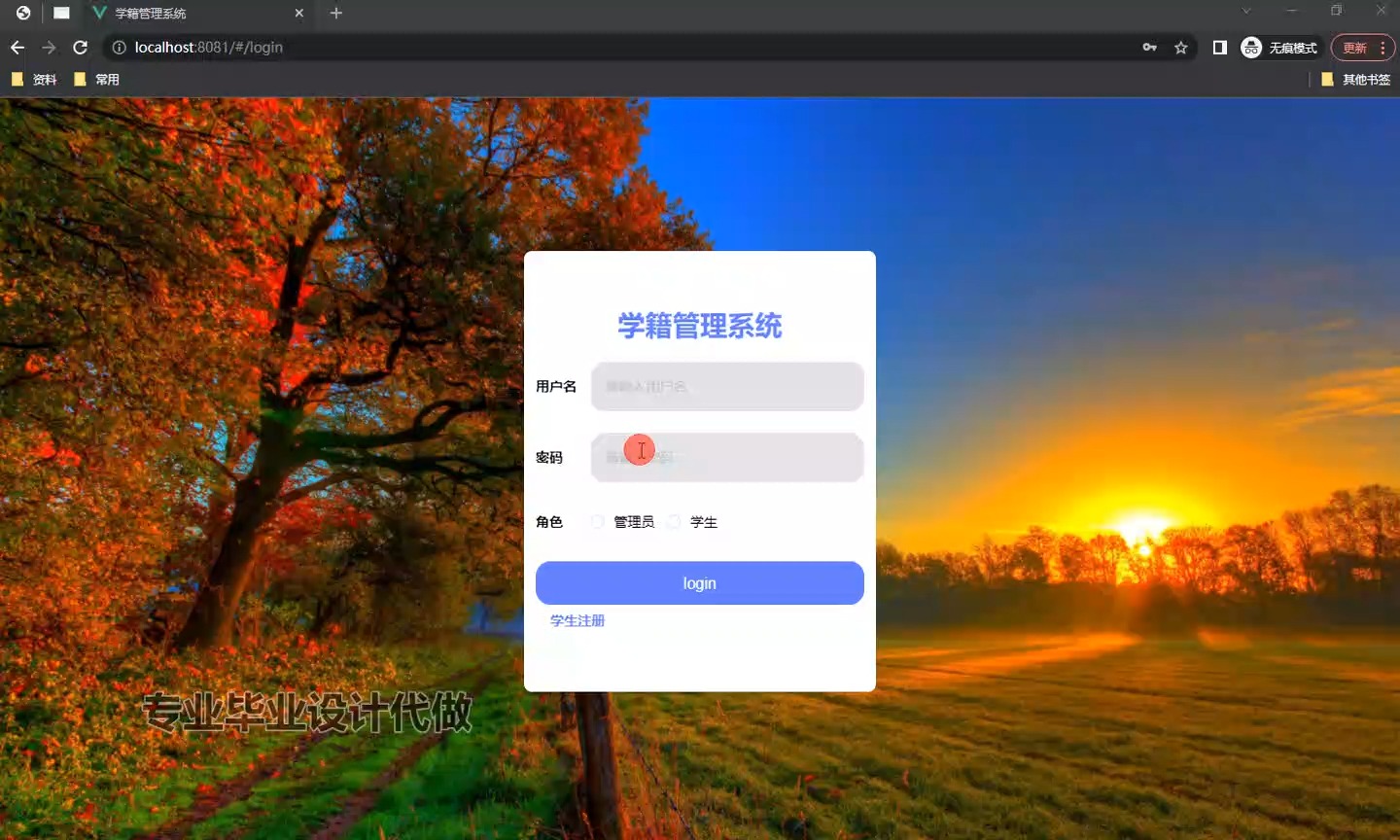The image size is (1400, 840).
Task: Click the site info icon in address bar
Action: 119,48
